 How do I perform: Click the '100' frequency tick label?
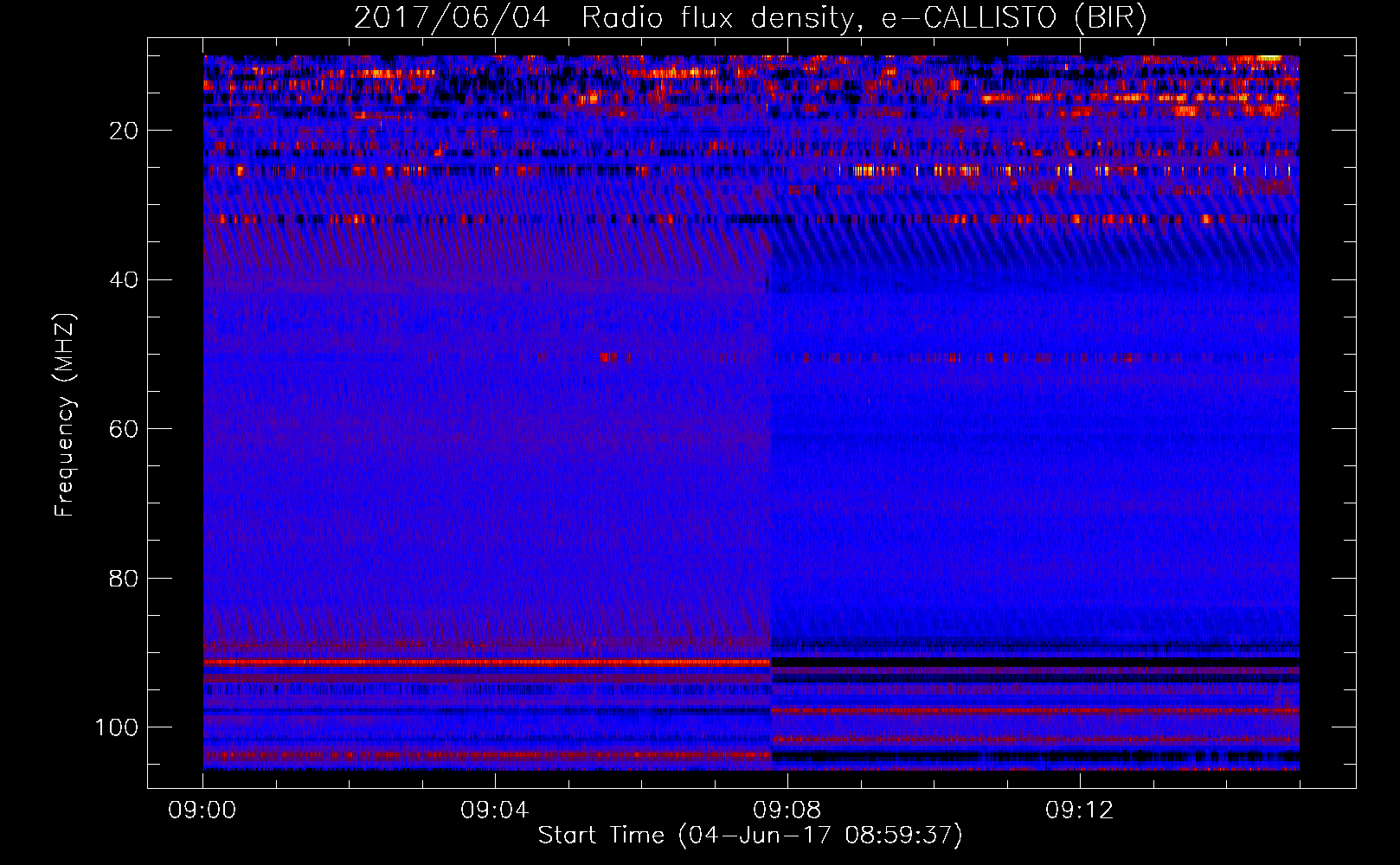(117, 727)
